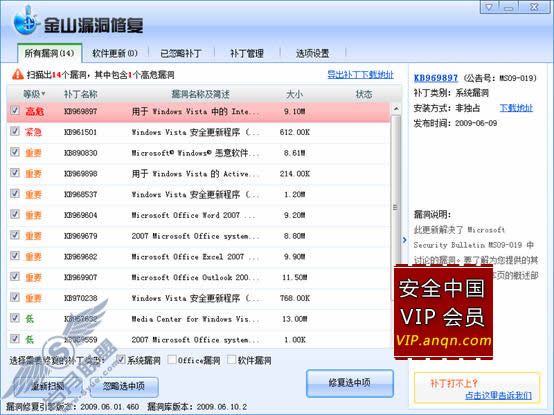
Task: Collapse the details panel with side arrow
Action: (x=405, y=240)
